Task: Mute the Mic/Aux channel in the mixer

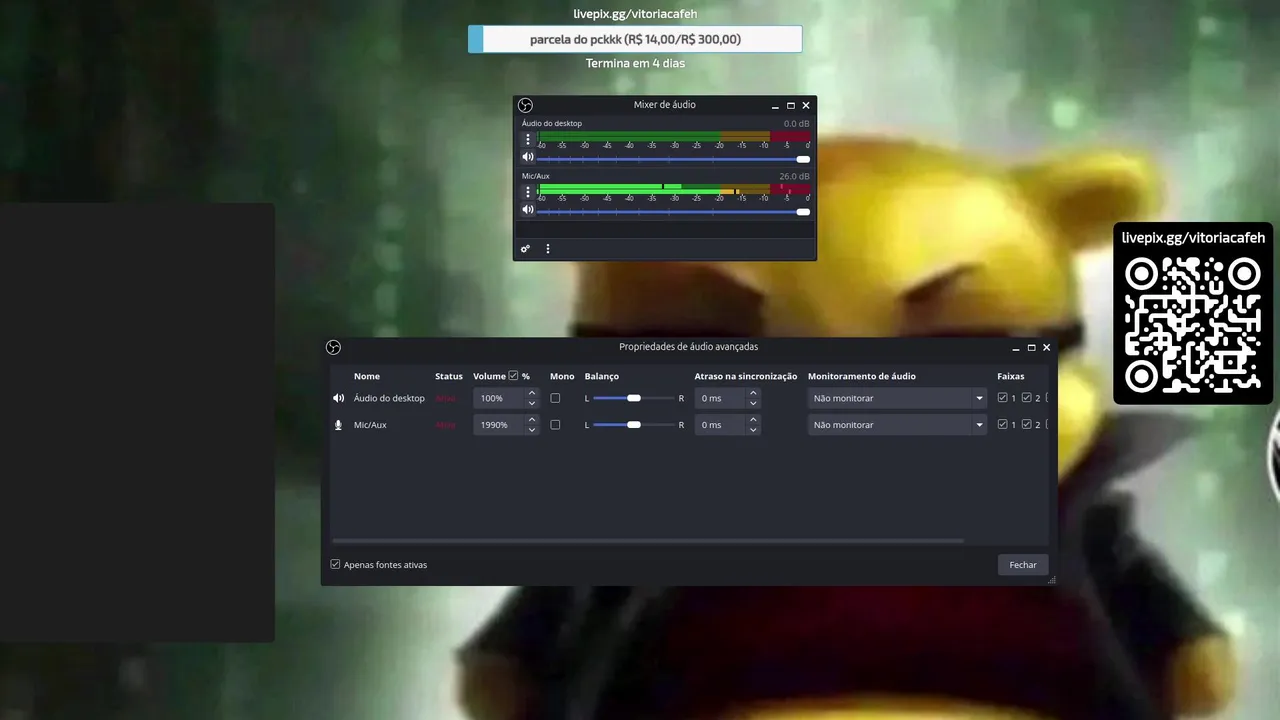Action: tap(528, 210)
